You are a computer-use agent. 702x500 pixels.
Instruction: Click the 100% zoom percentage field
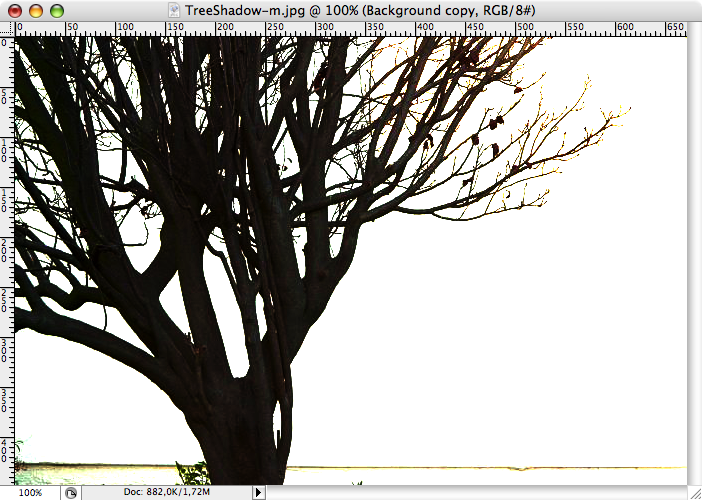[30, 492]
